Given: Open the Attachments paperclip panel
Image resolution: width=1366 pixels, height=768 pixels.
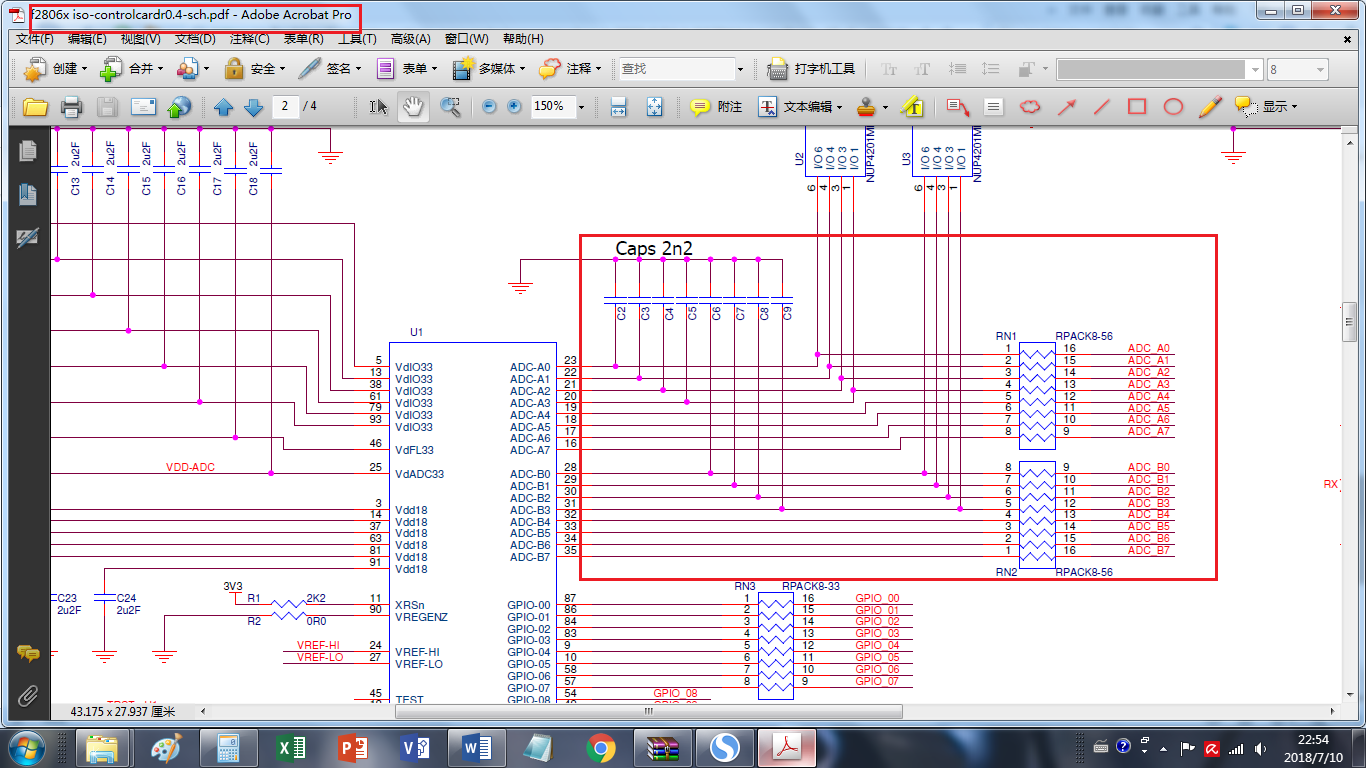Looking at the screenshot, I should [x=28, y=695].
